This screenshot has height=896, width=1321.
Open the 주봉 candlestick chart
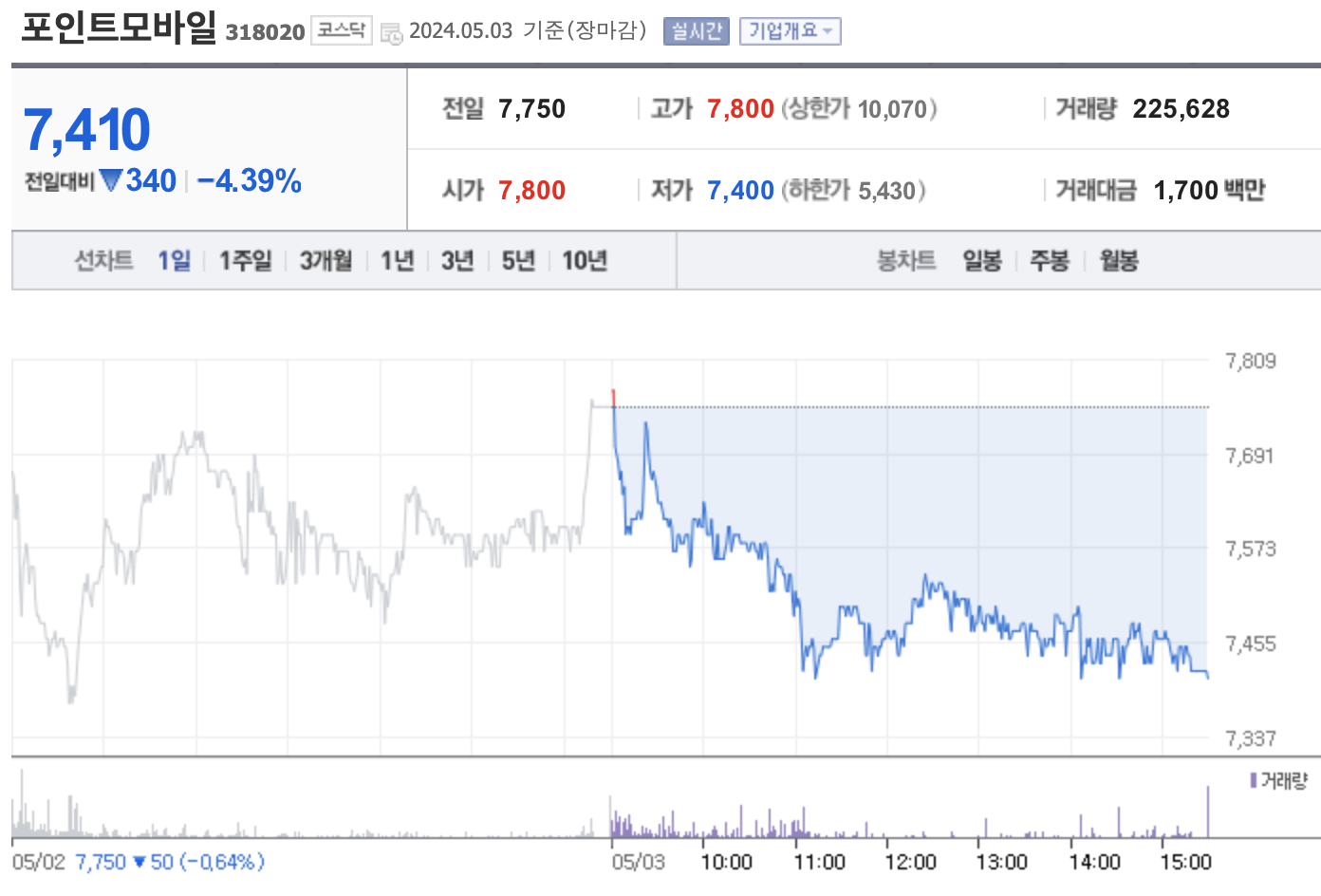[1051, 260]
